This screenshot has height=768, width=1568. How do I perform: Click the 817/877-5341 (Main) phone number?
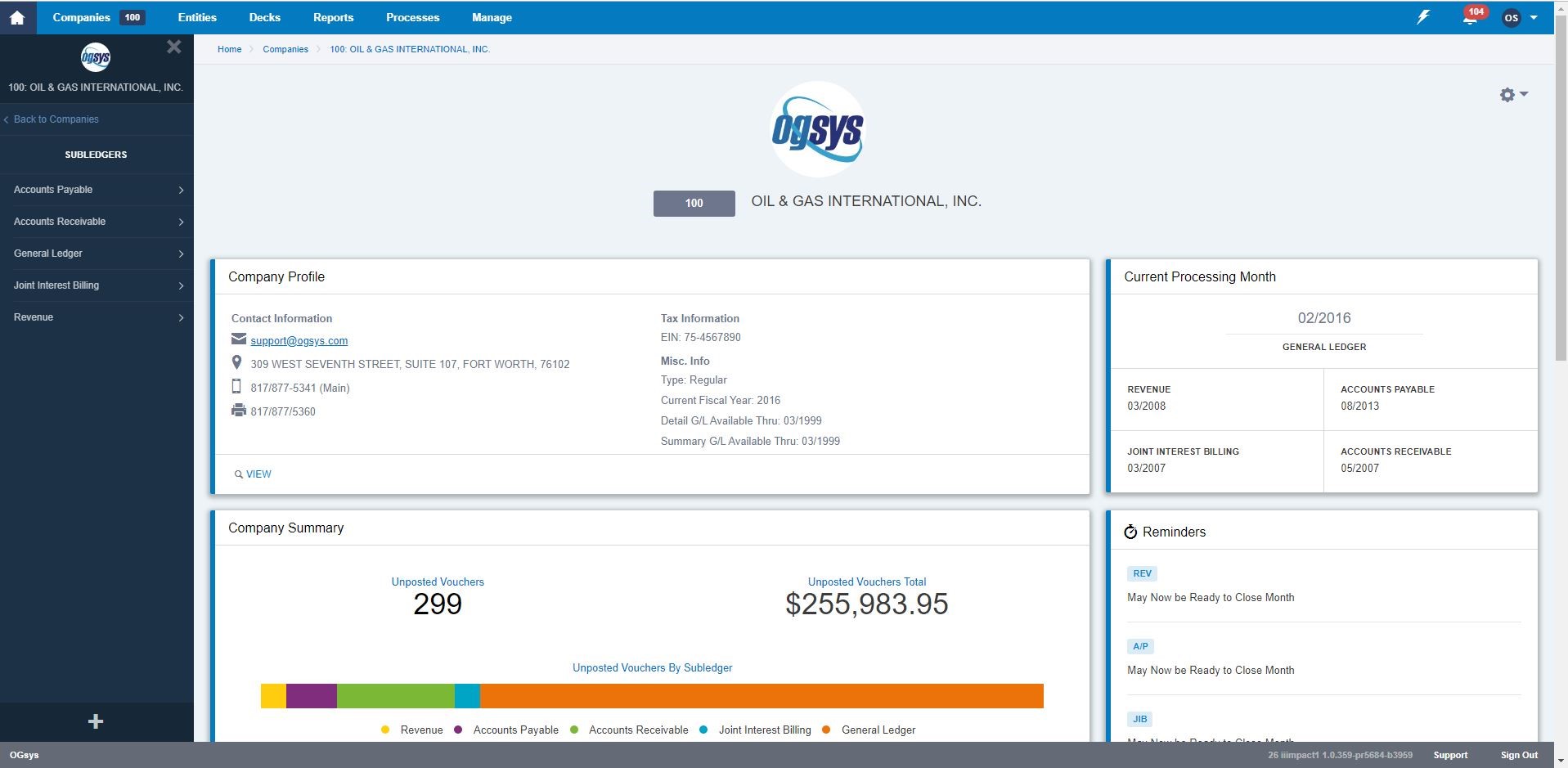tap(300, 388)
